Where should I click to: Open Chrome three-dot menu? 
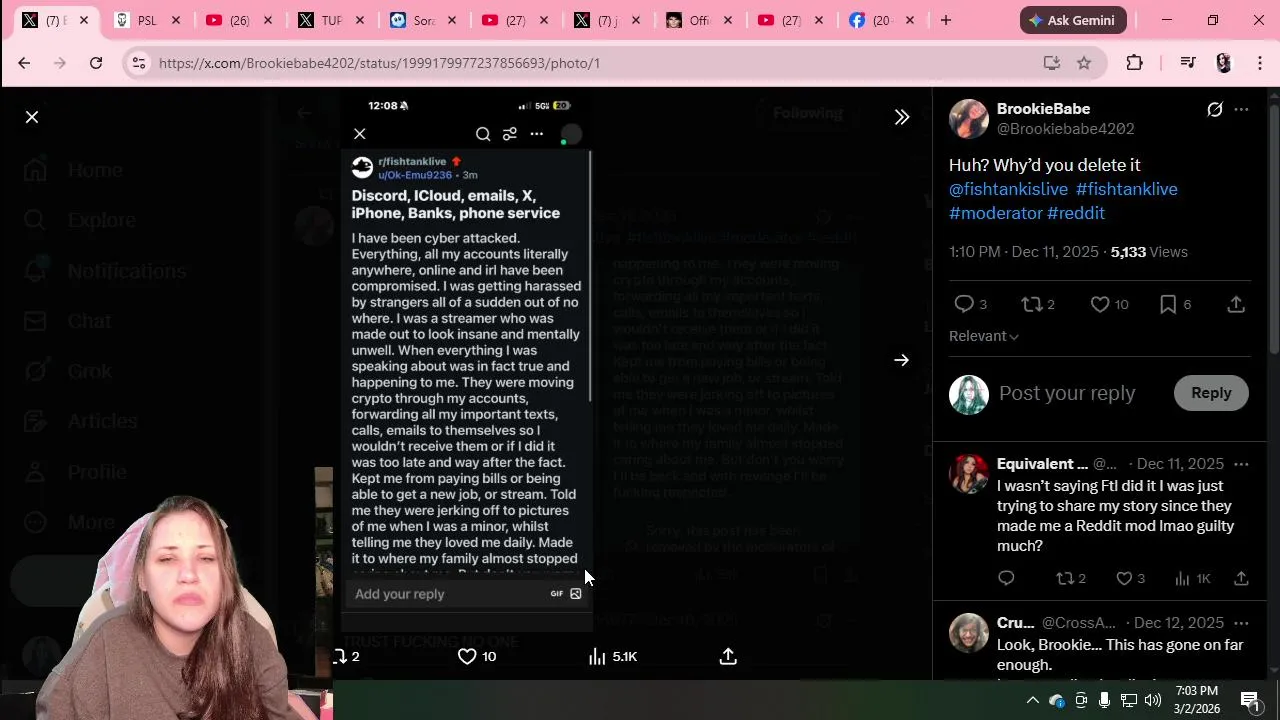(x=1260, y=63)
